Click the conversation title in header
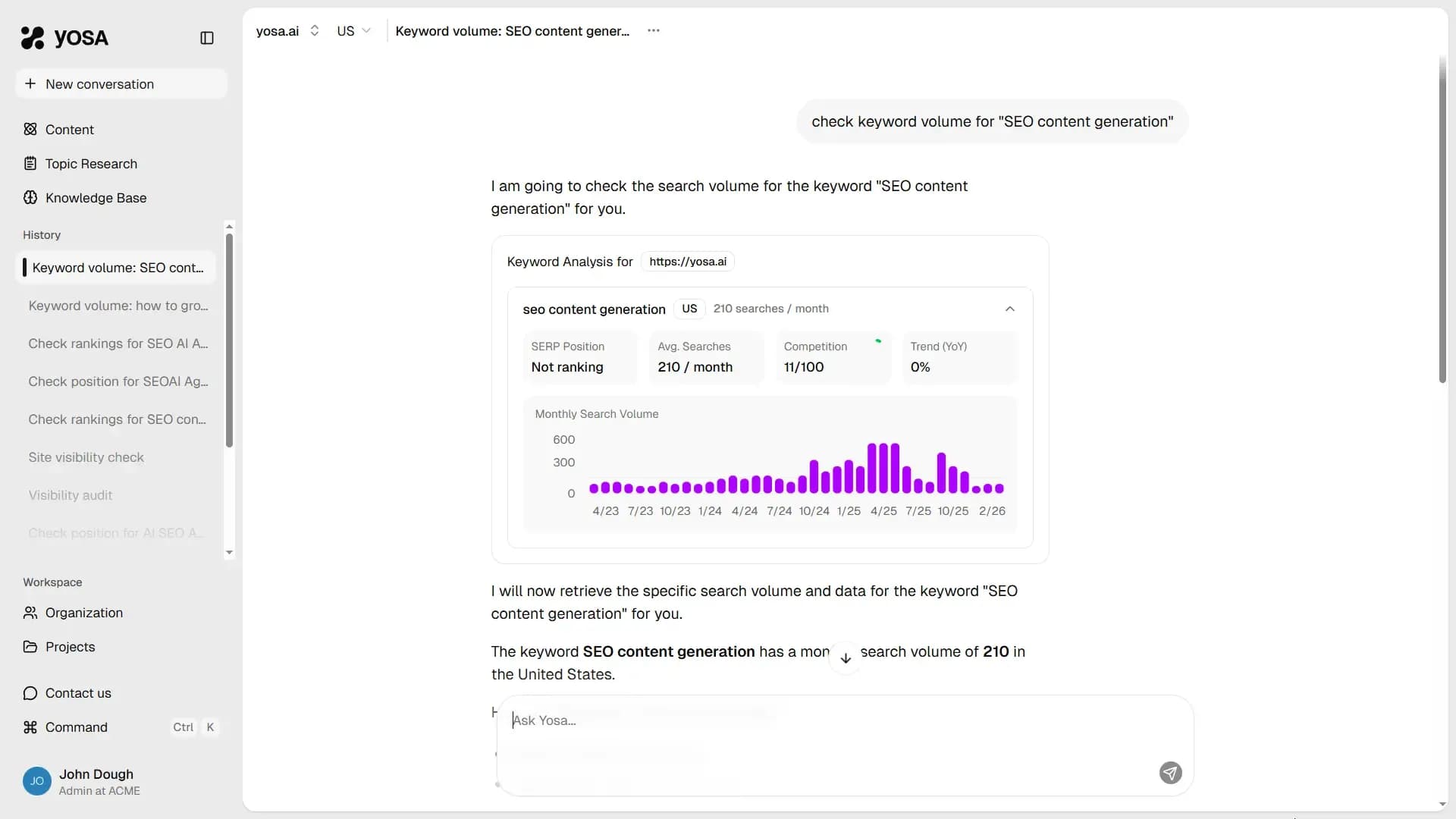The width and height of the screenshot is (1456, 819). point(513,31)
